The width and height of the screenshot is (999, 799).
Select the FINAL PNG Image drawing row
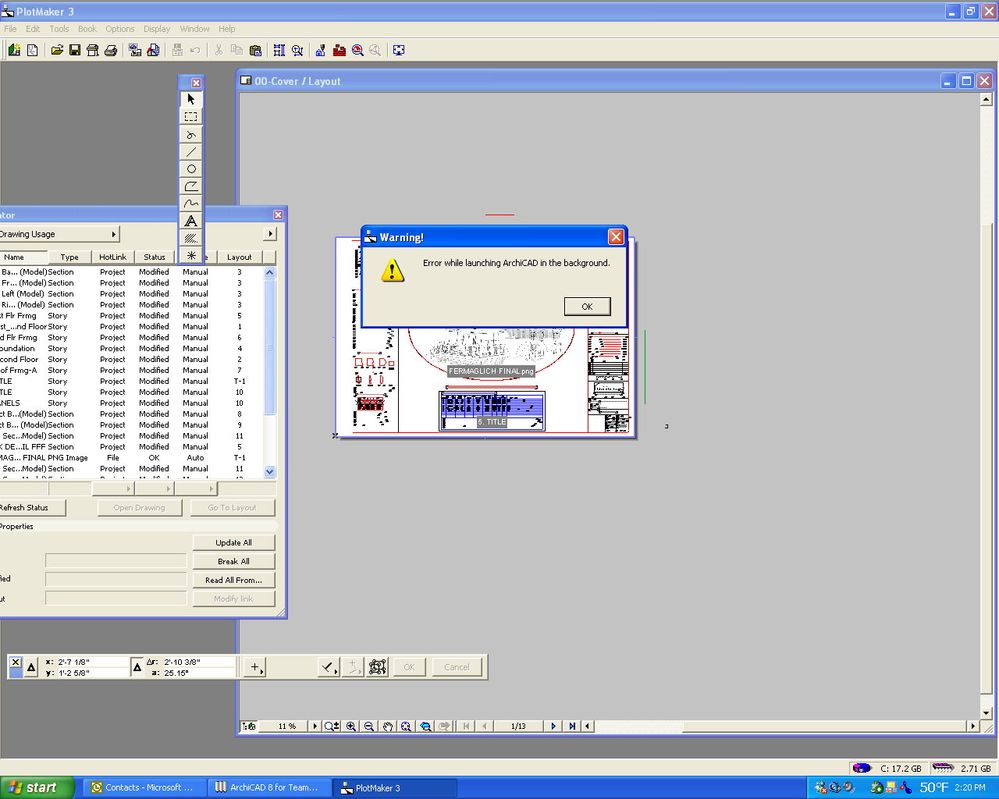click(x=131, y=457)
